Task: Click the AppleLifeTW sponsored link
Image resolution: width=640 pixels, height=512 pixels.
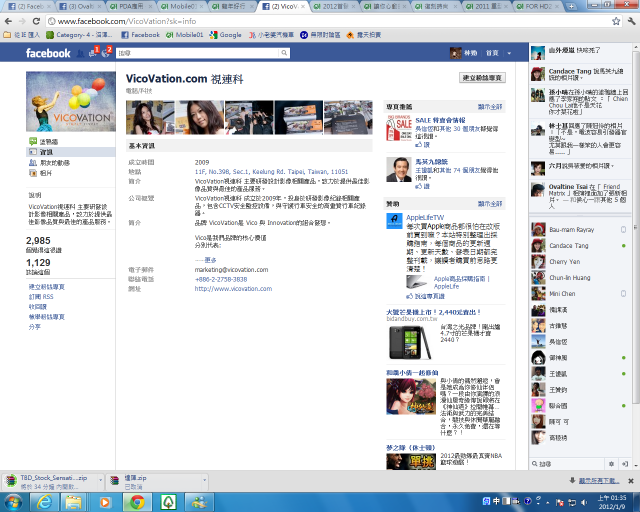Action: 425,218
